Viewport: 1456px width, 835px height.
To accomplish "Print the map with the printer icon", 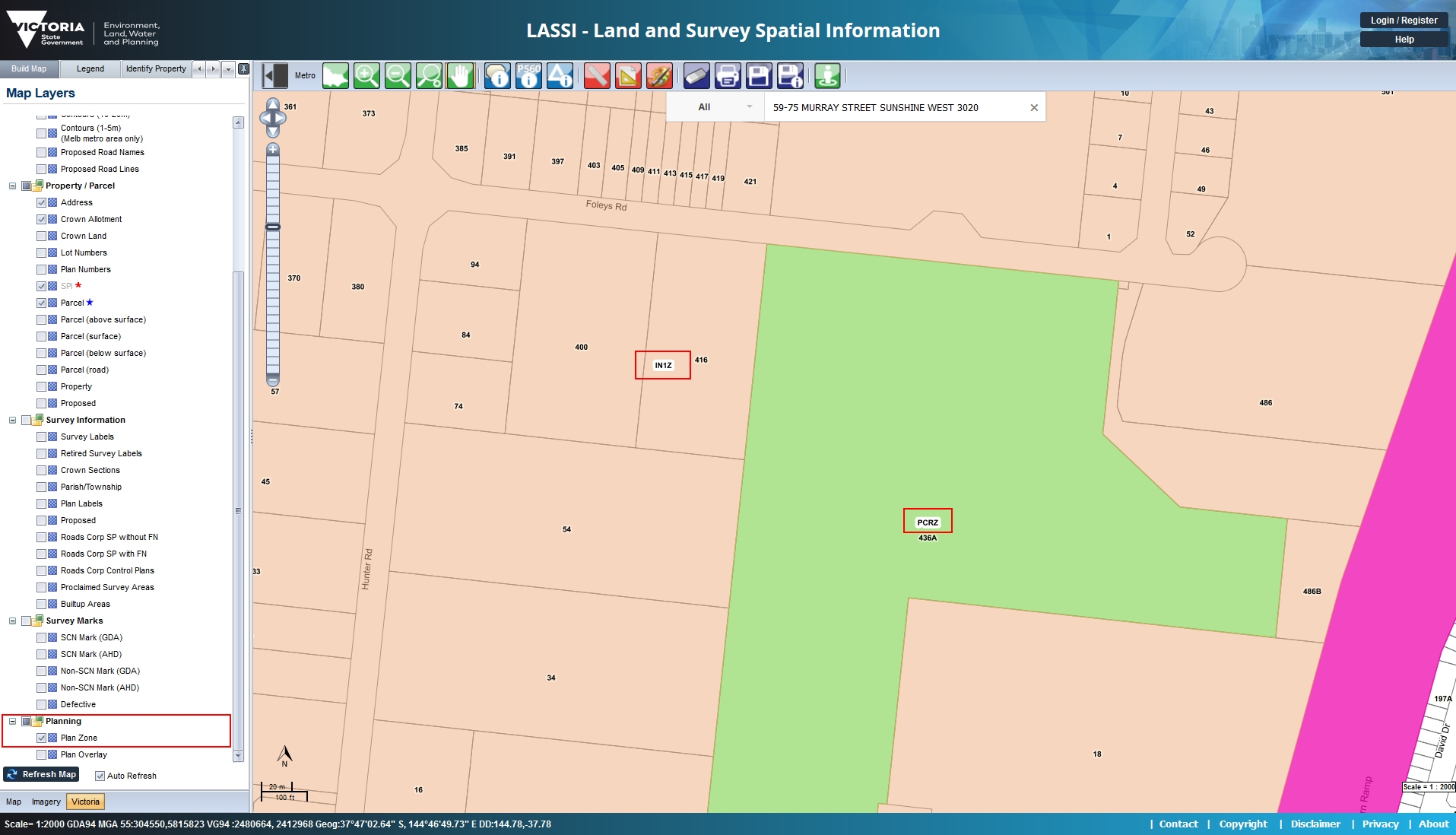I will (x=728, y=75).
